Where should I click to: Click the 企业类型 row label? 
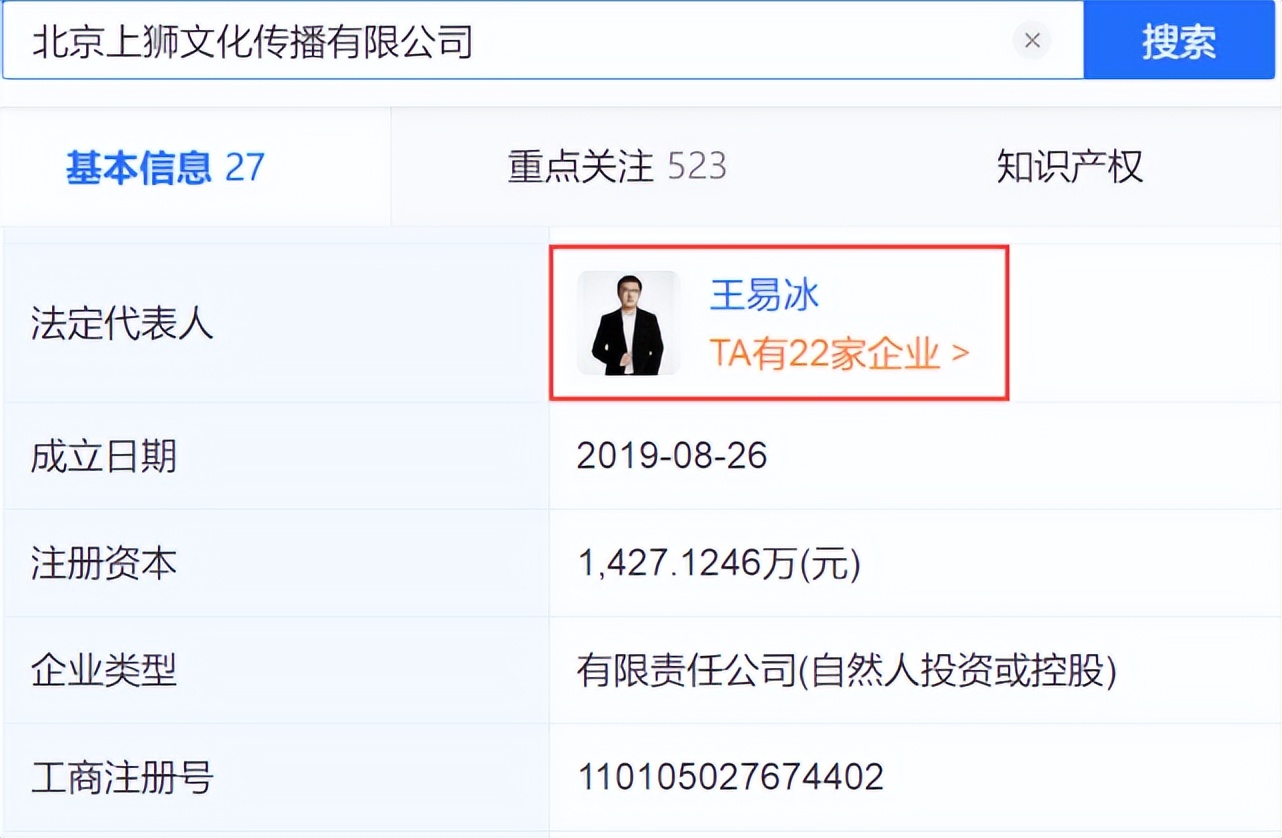click(x=104, y=673)
